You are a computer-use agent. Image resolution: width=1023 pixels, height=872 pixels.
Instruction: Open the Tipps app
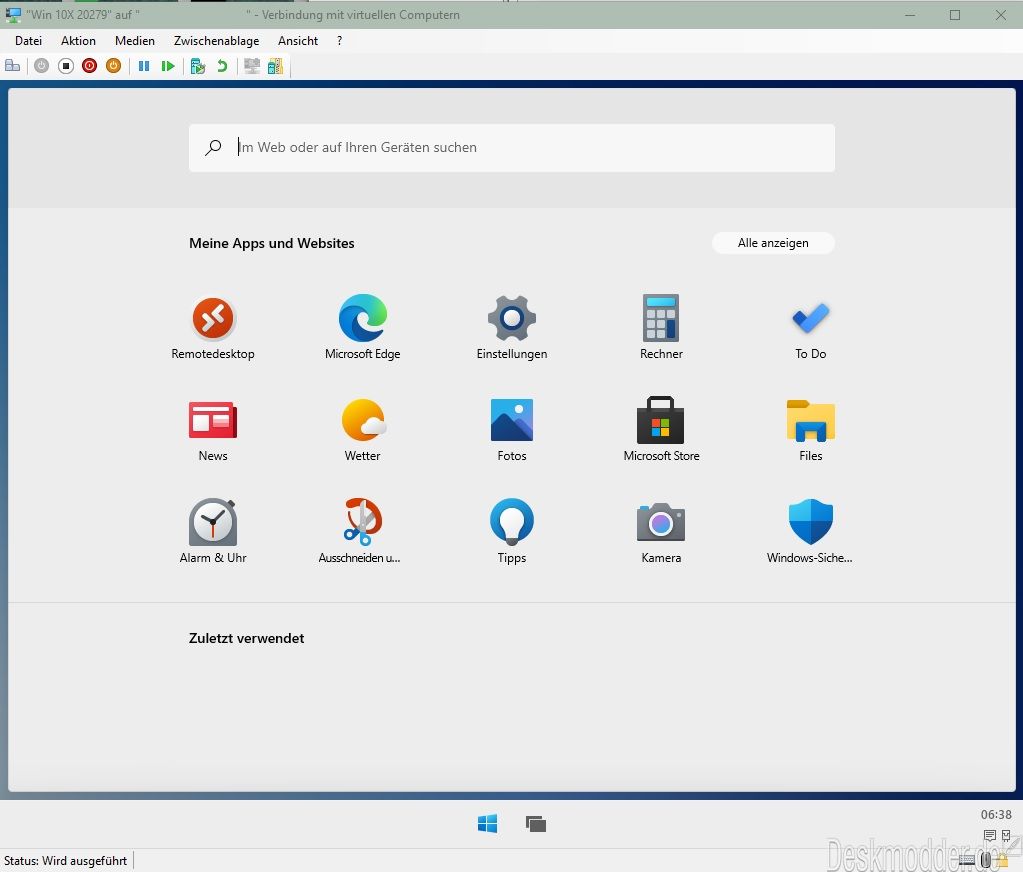pyautogui.click(x=512, y=532)
